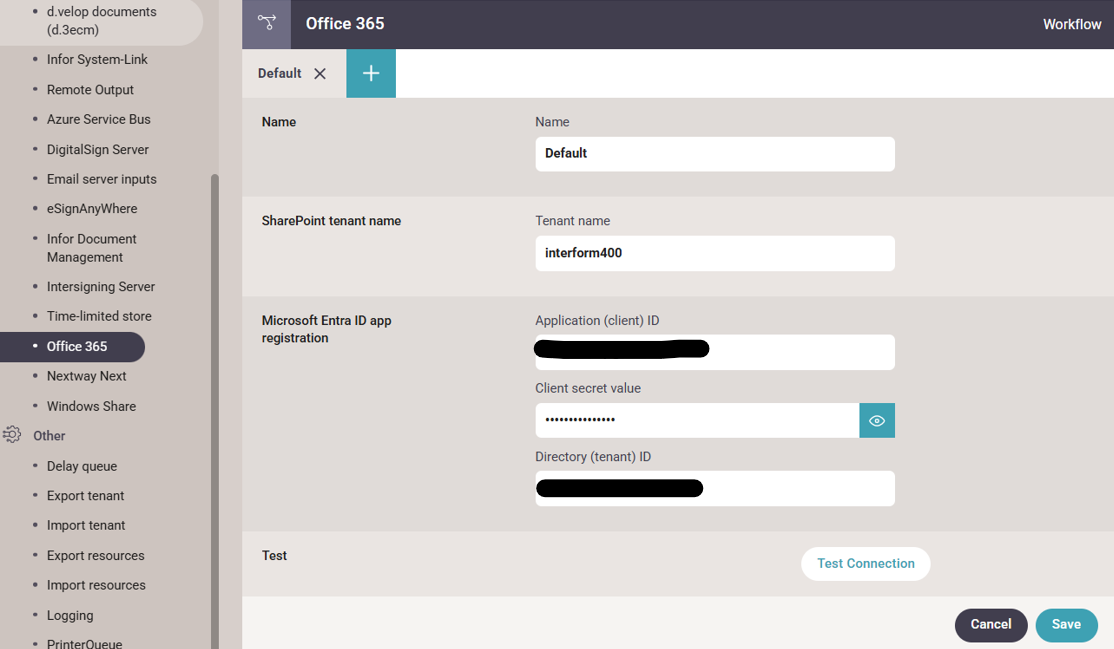The height and width of the screenshot is (649, 1114).
Task: Click the sidebar vertical scrollbar
Action: [x=214, y=400]
